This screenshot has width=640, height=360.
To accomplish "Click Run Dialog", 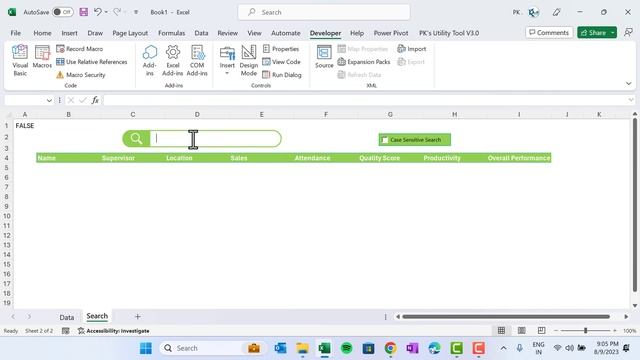I will pyautogui.click(x=282, y=75).
